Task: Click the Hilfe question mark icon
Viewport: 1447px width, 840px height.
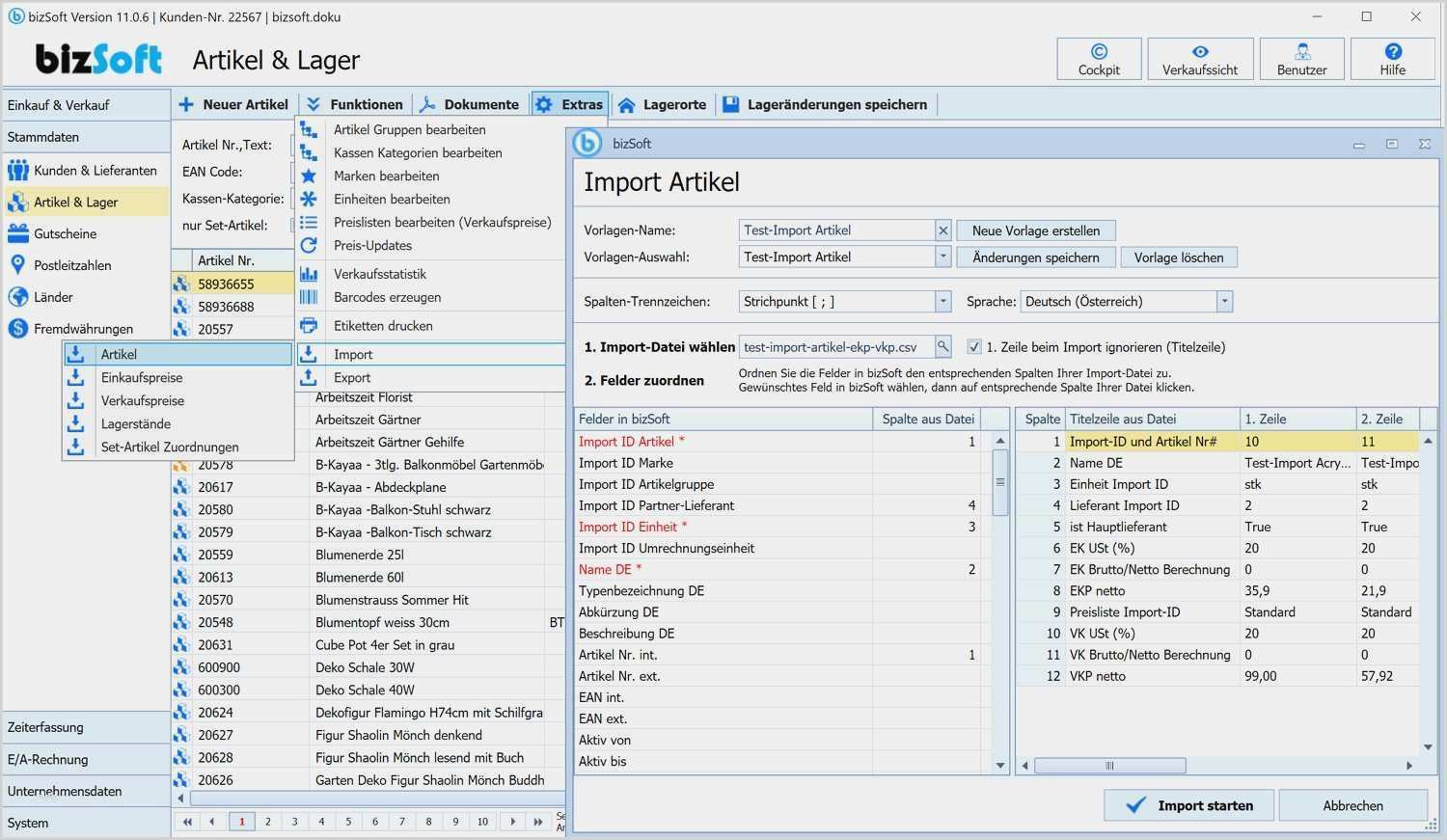Action: 1393,52
